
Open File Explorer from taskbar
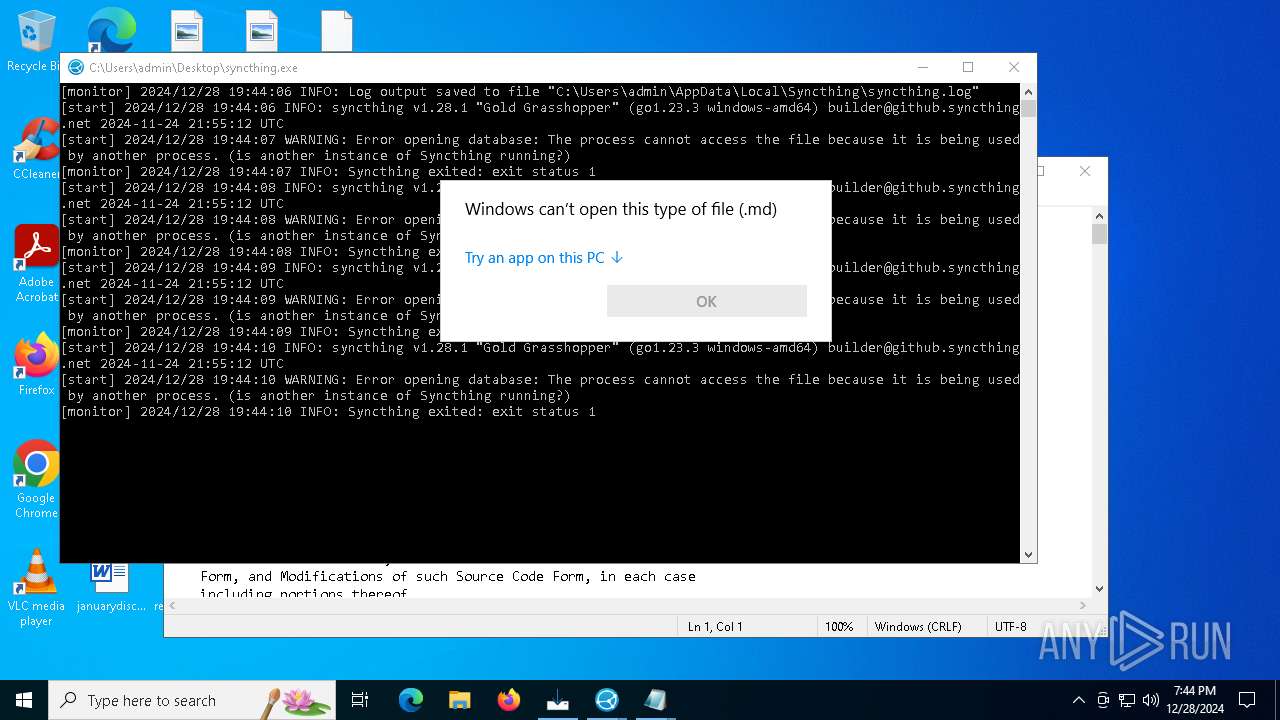(x=460, y=700)
